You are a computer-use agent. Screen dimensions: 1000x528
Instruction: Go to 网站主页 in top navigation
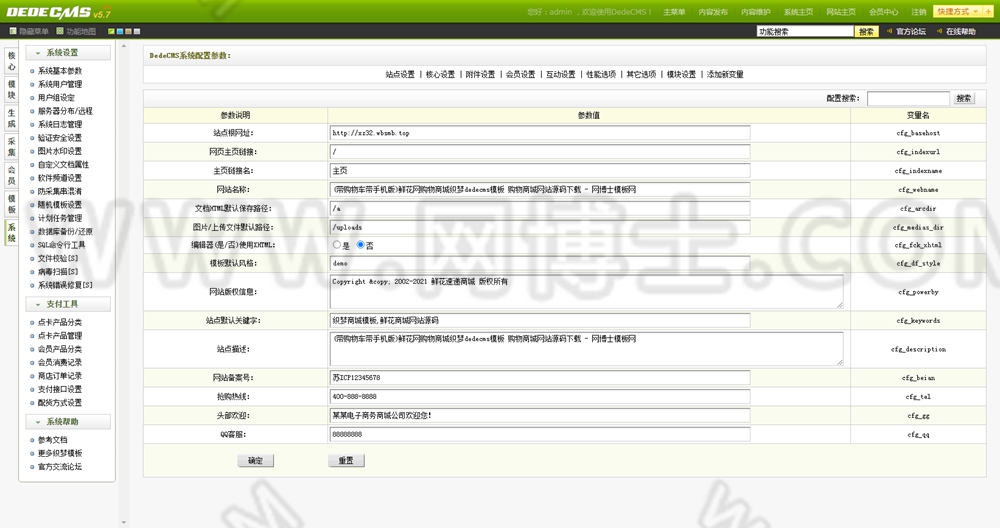(x=841, y=12)
